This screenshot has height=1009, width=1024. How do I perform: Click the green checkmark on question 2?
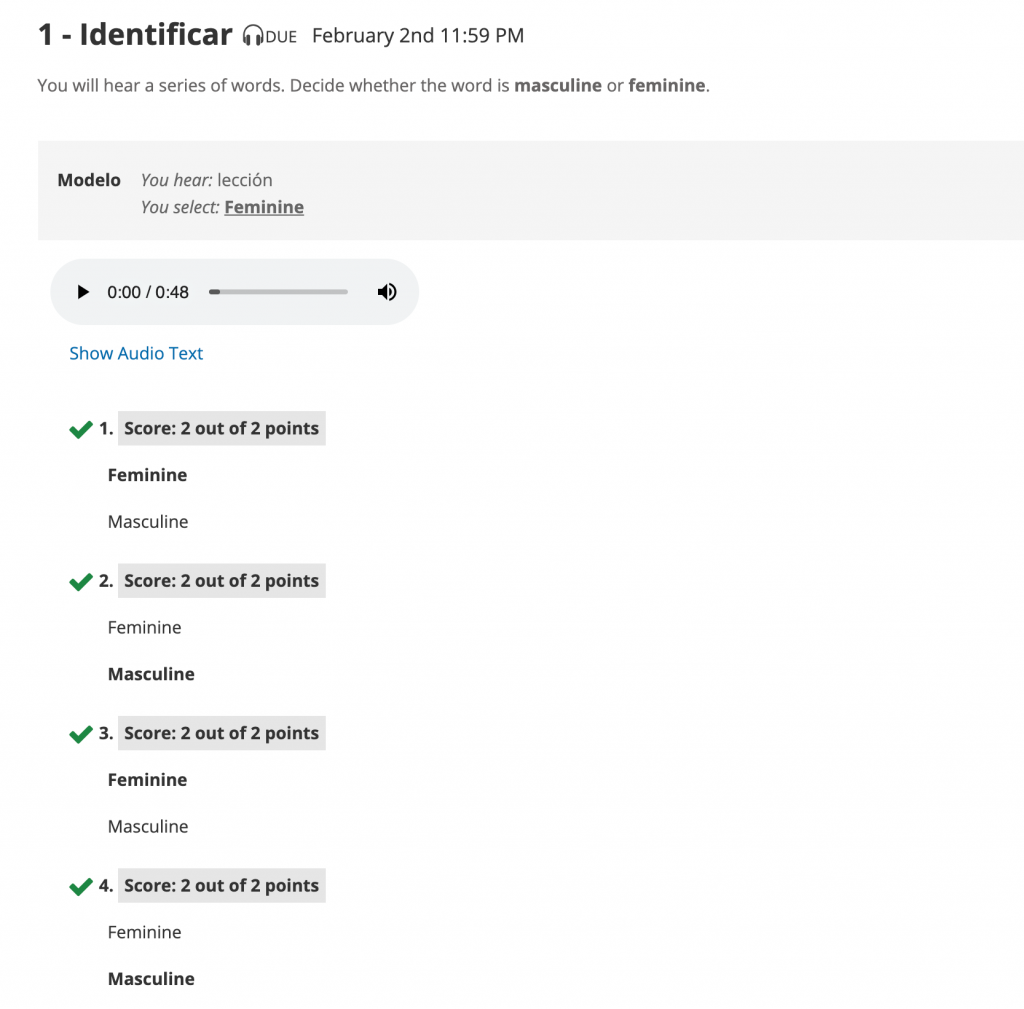point(81,581)
